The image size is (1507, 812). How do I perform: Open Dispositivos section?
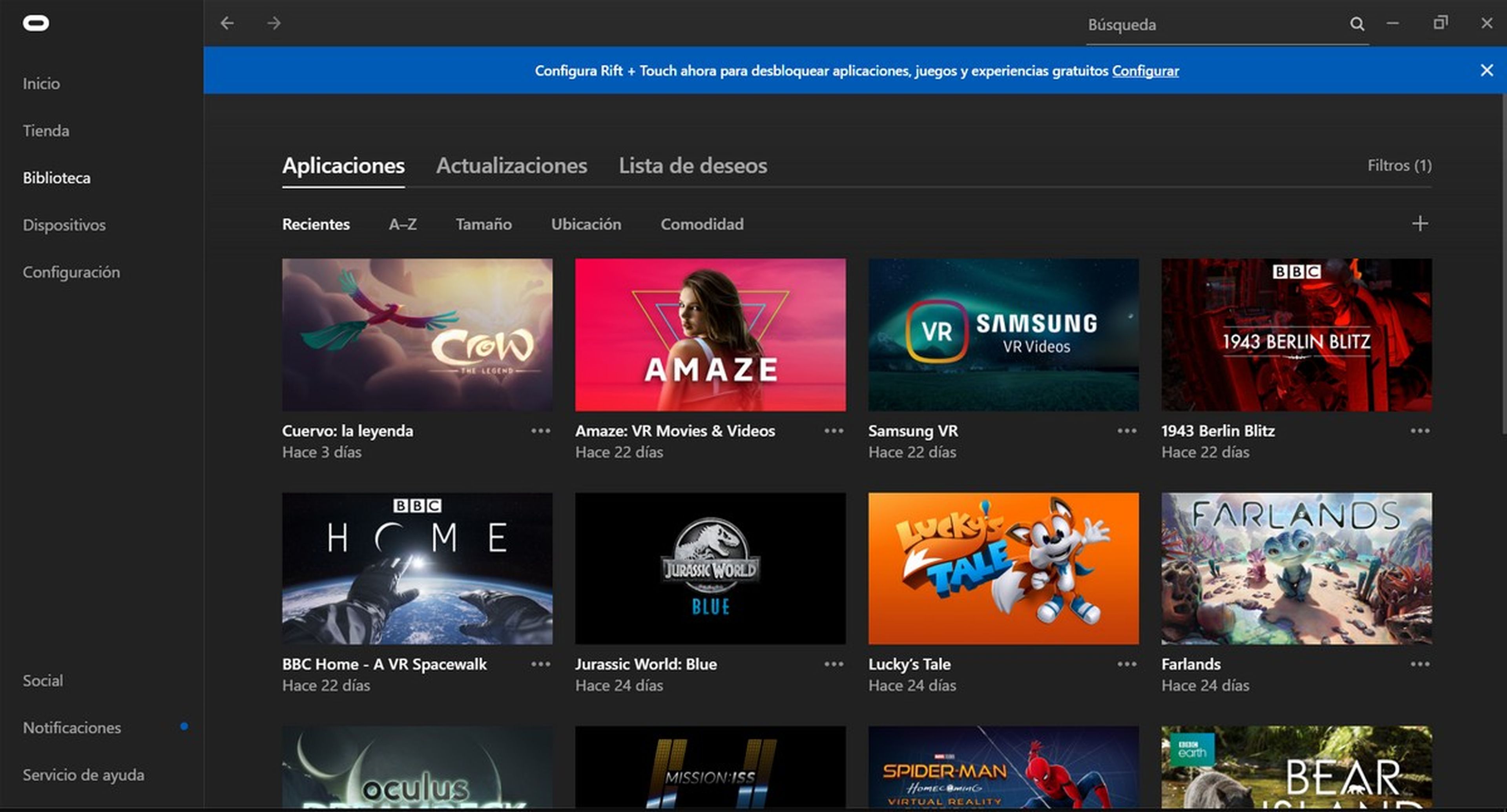coord(64,224)
